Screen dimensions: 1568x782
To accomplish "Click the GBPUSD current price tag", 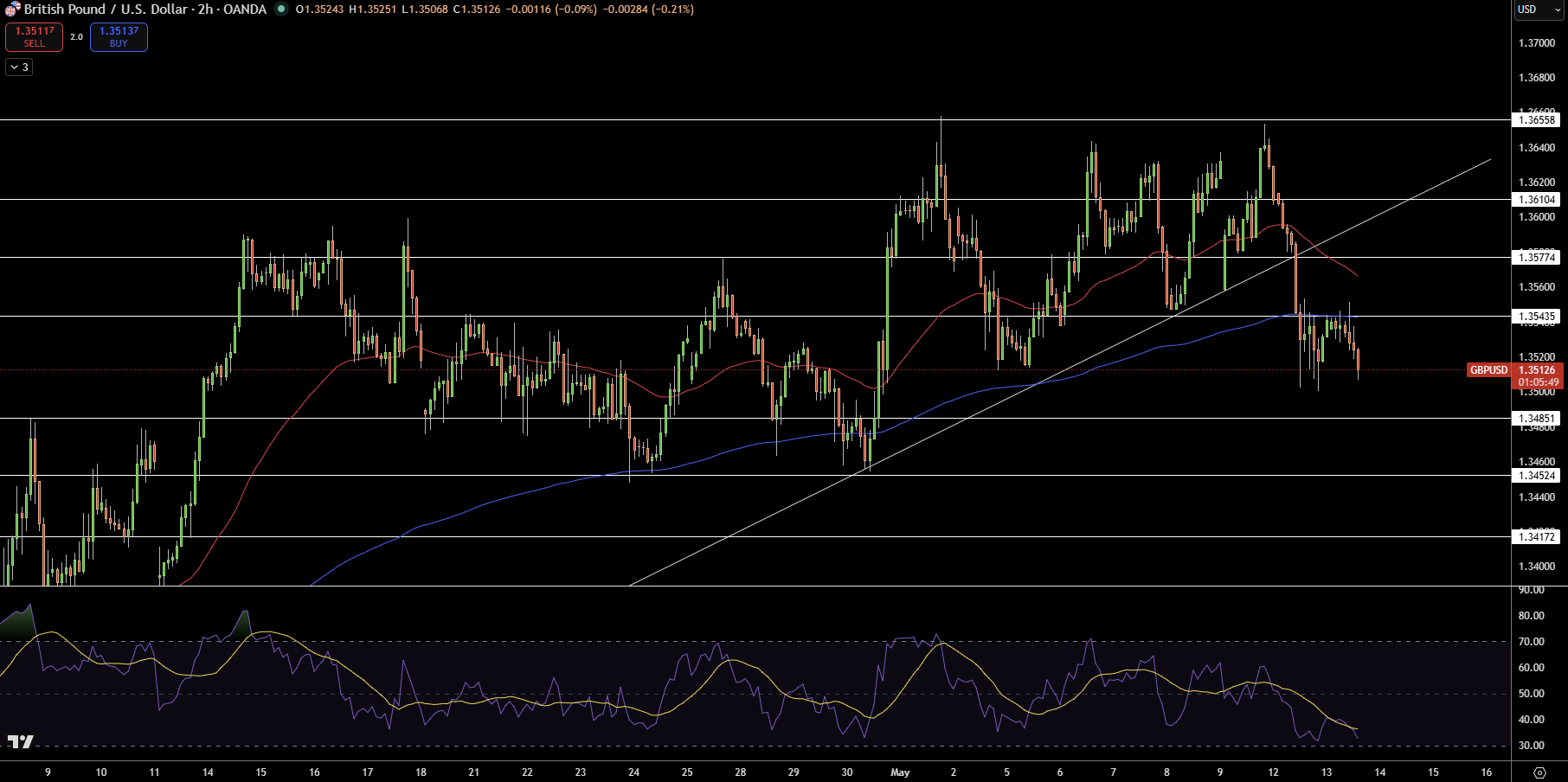I will [x=1488, y=370].
